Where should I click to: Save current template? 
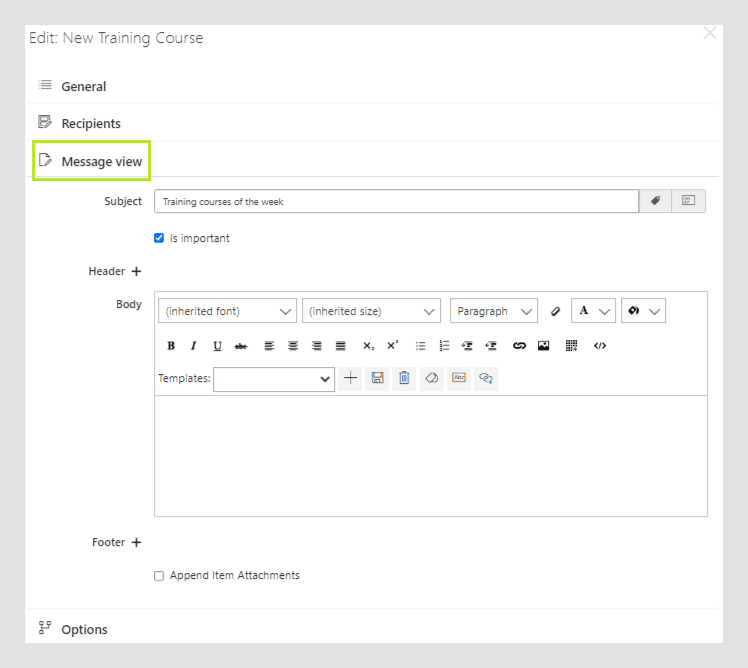point(377,378)
